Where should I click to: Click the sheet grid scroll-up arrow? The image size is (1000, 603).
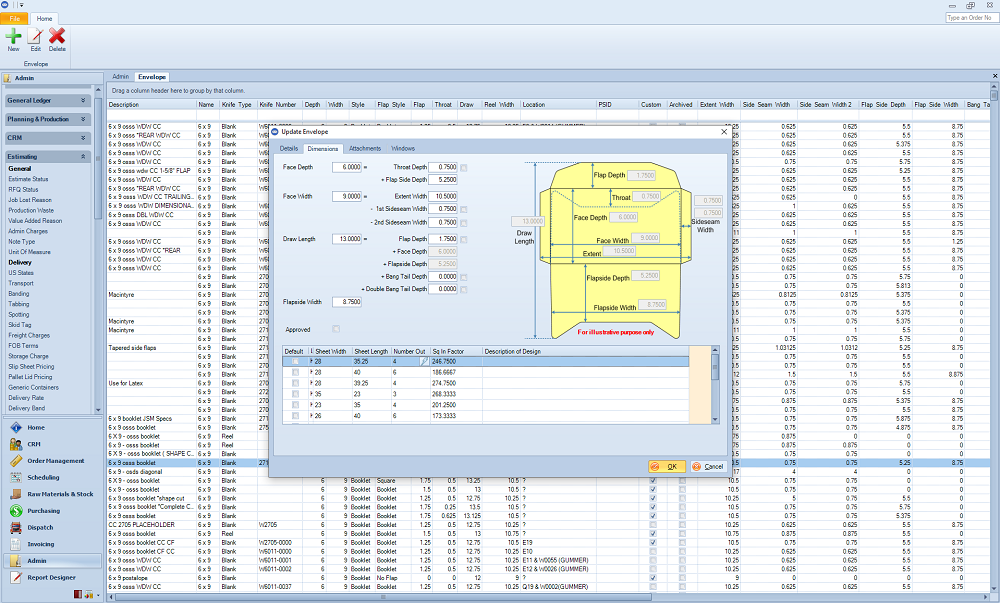[x=715, y=350]
